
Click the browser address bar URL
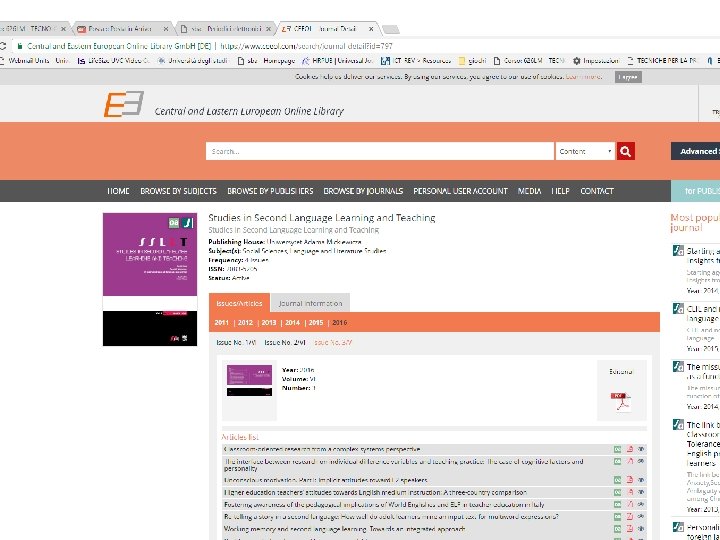(x=306, y=46)
